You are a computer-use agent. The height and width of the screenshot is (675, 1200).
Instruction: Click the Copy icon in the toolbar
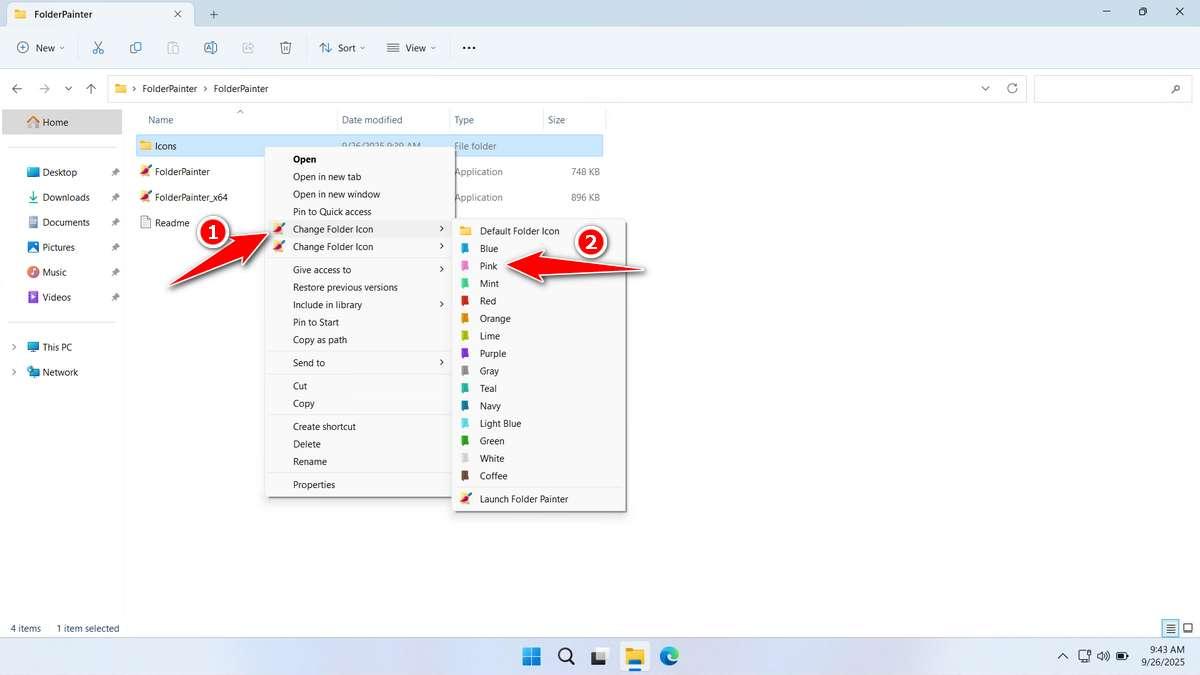[x=135, y=47]
